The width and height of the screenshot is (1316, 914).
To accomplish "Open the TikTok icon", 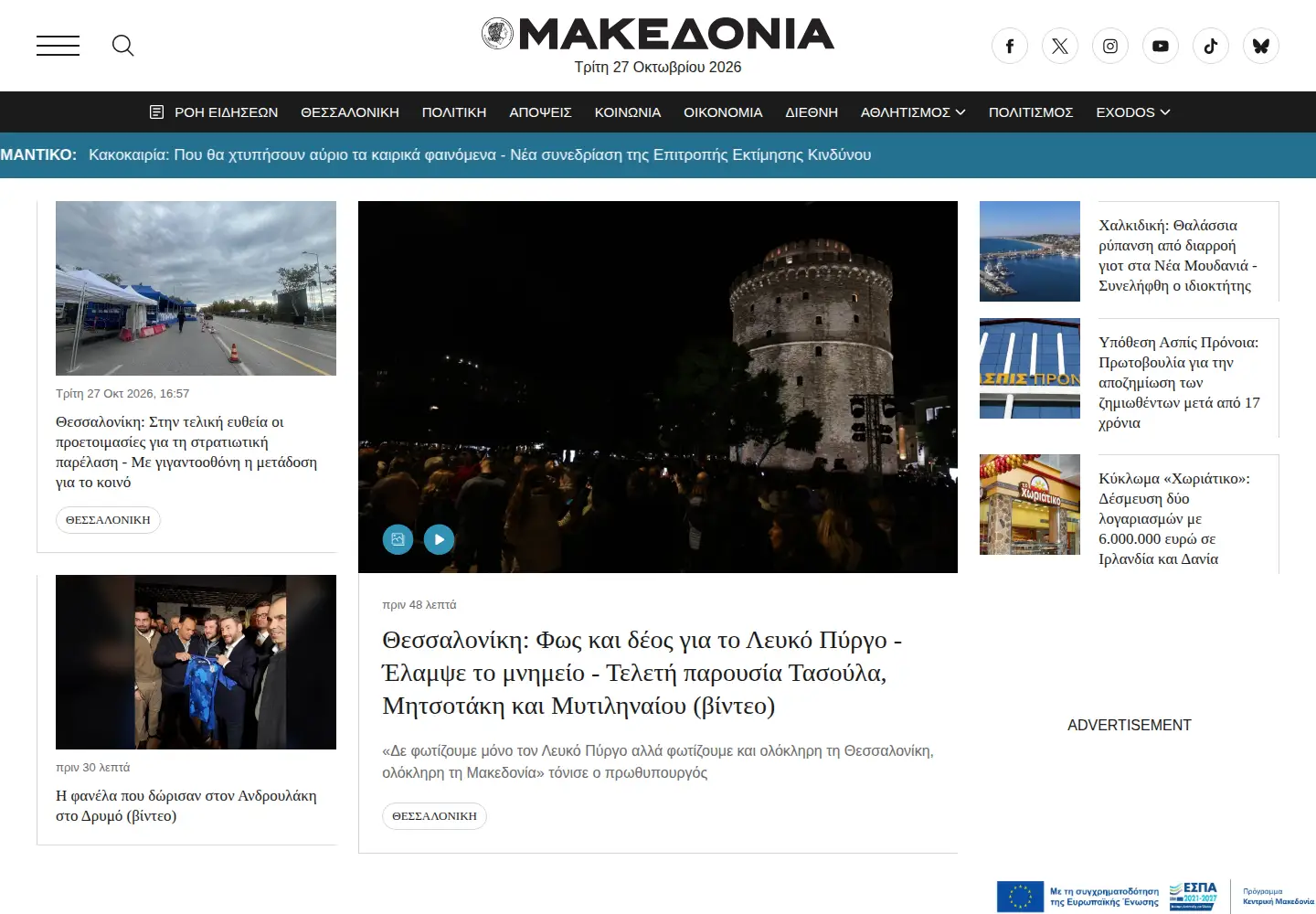I will tap(1211, 46).
